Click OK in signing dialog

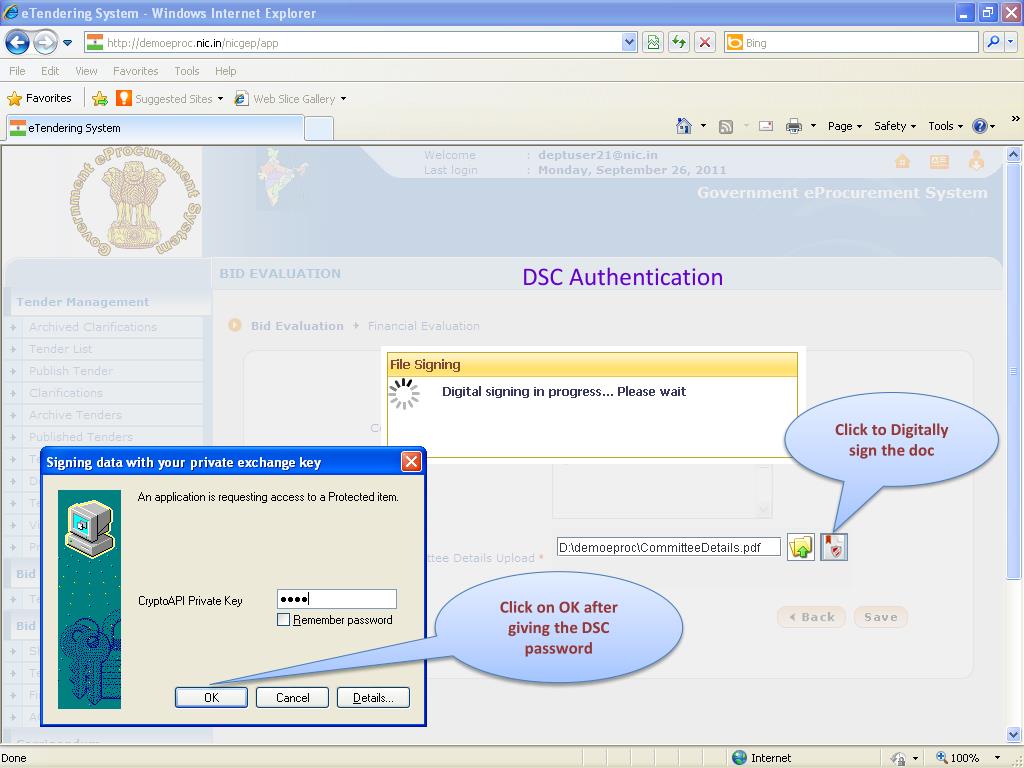pyautogui.click(x=212, y=697)
